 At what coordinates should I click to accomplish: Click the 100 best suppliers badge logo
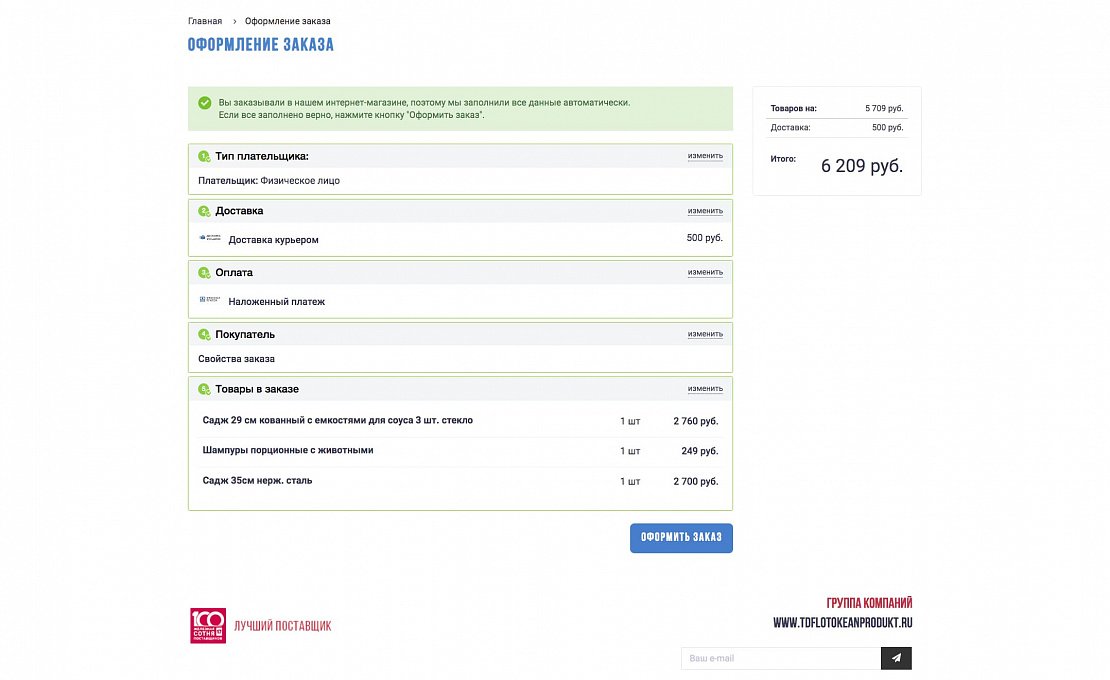[x=208, y=626]
